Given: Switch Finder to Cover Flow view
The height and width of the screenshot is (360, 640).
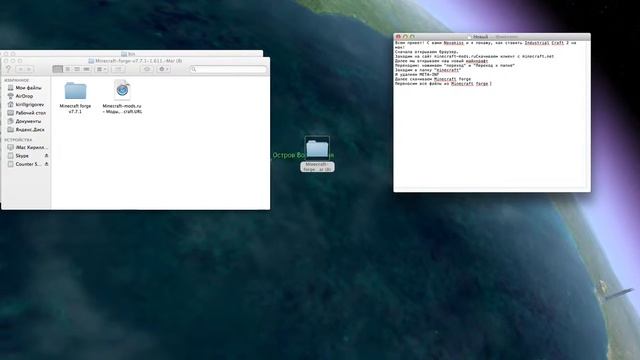Looking at the screenshot, I should (86, 69).
